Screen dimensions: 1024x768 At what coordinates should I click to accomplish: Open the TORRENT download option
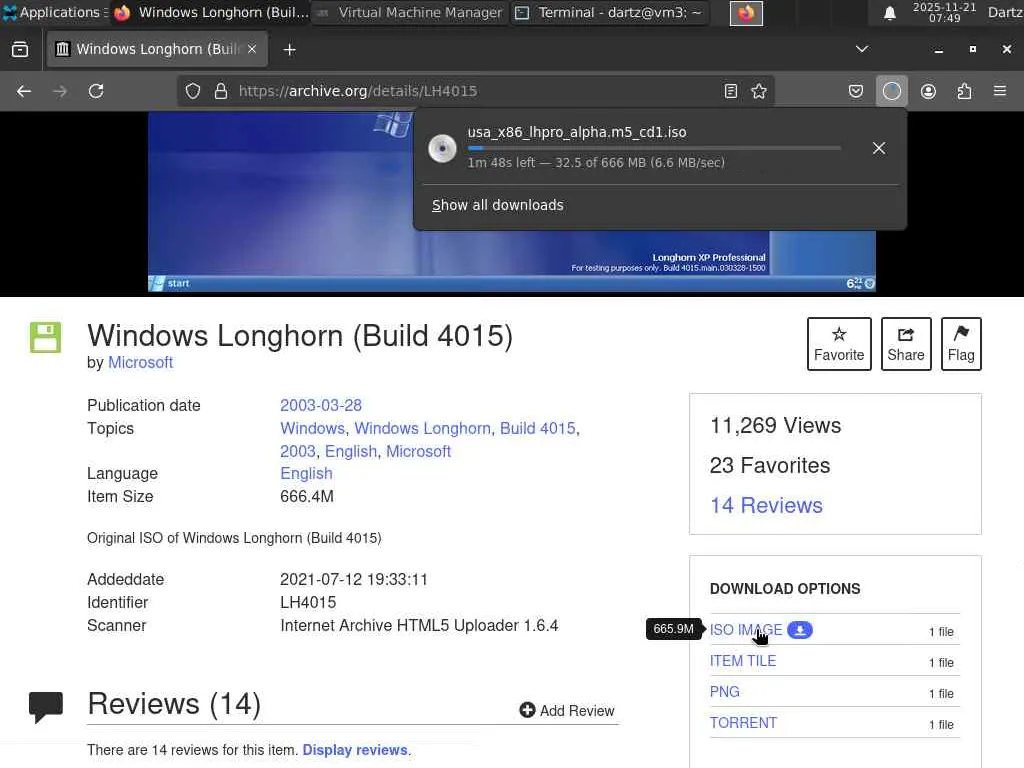pos(743,723)
